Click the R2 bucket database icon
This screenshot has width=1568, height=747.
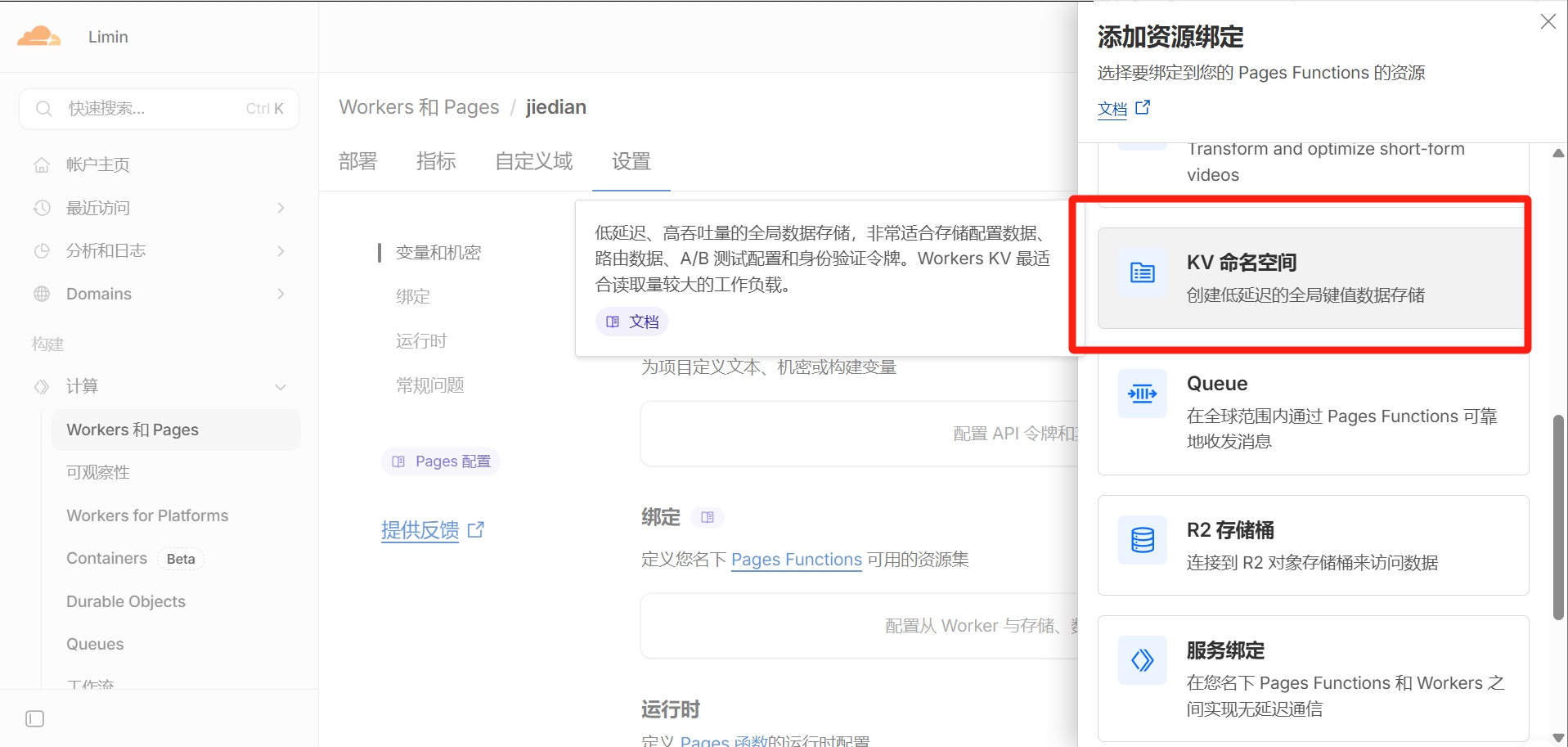(x=1143, y=540)
